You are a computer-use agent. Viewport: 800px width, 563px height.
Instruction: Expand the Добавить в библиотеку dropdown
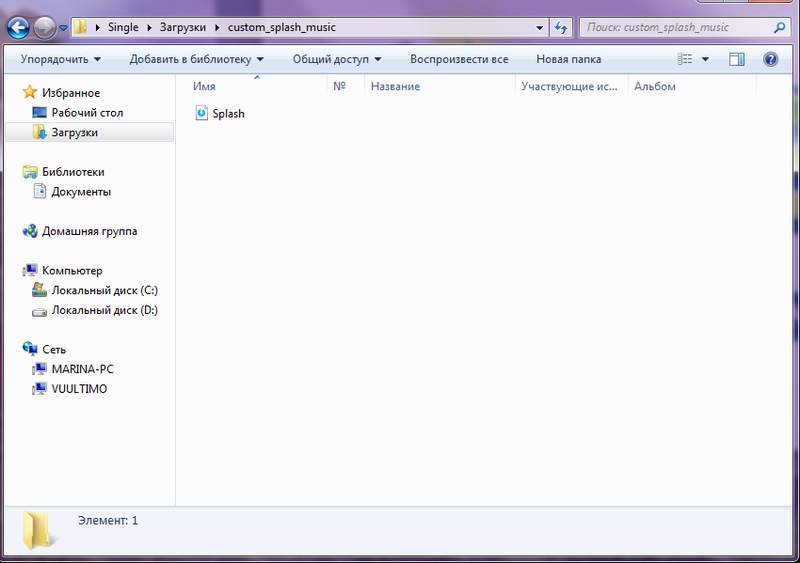click(196, 60)
